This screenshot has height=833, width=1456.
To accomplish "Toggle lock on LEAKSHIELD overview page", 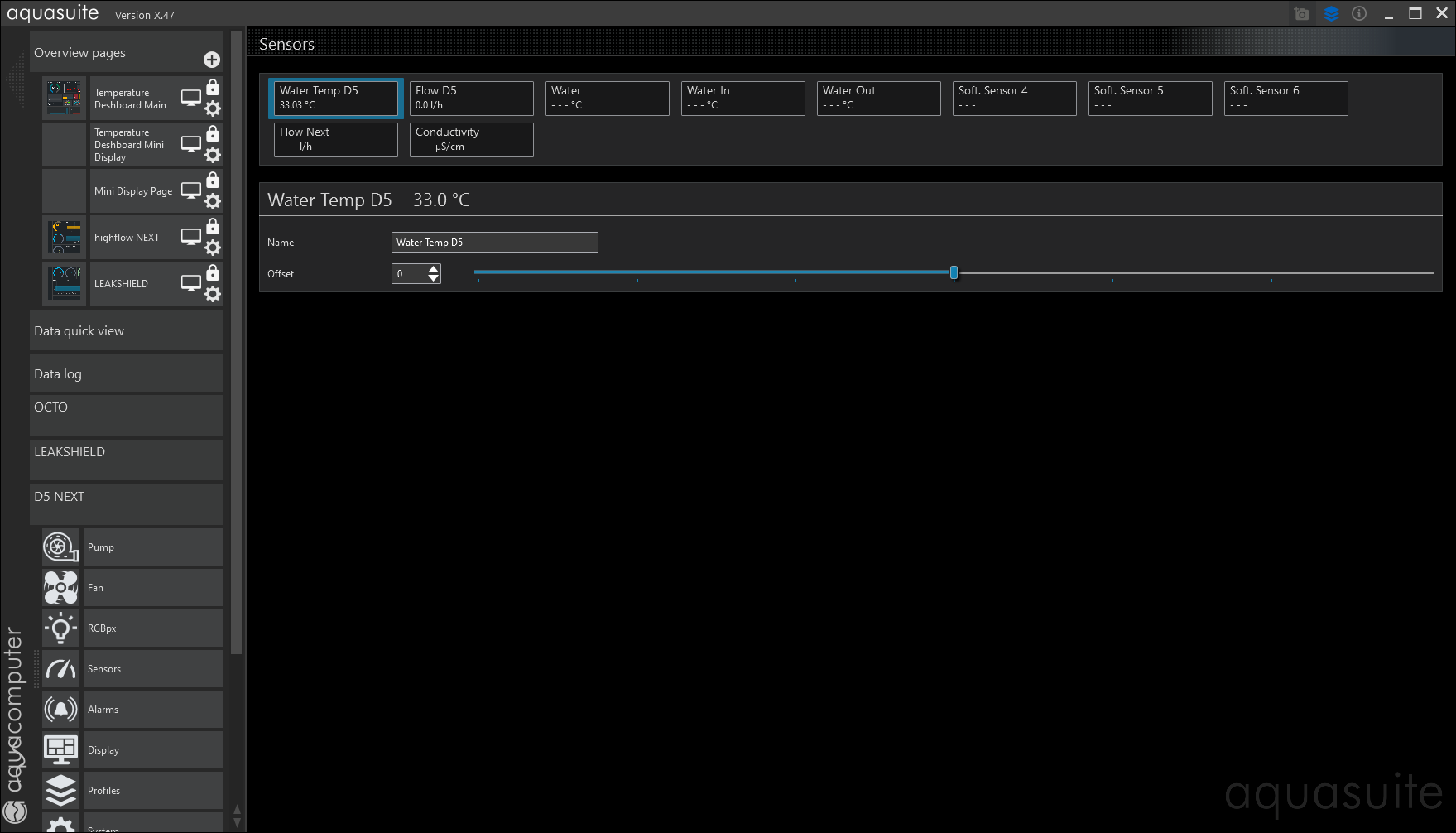I will click(x=213, y=273).
